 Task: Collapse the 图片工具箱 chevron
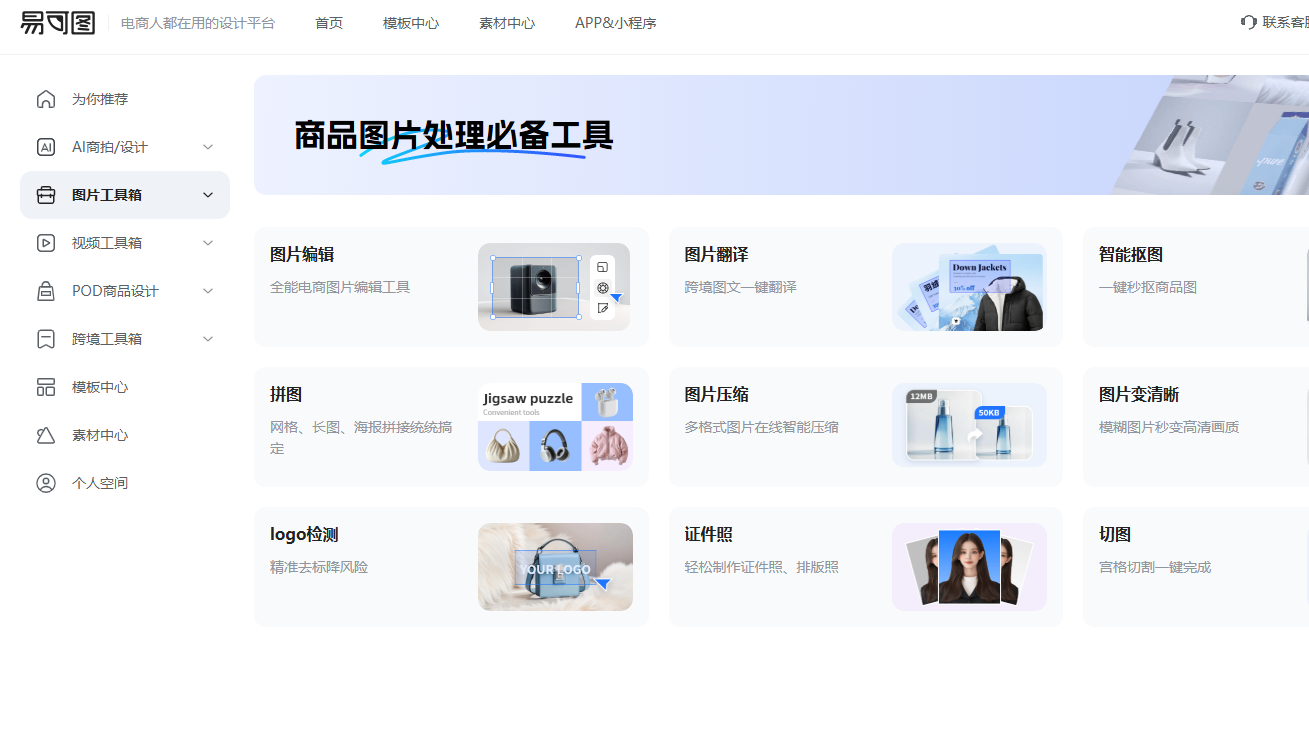208,195
